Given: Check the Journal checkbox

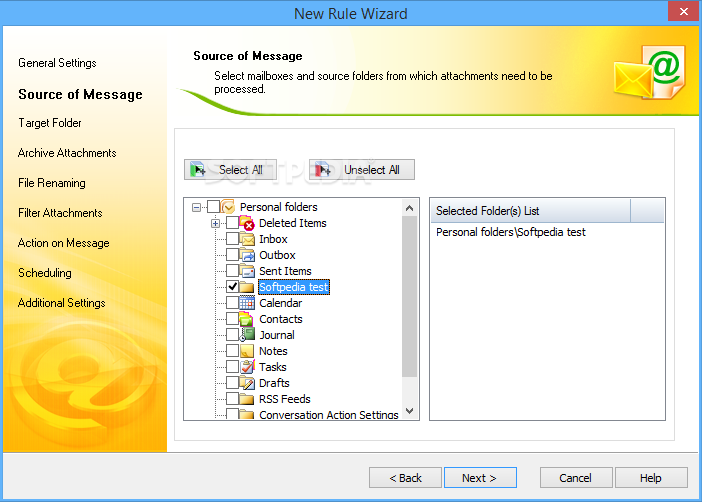Looking at the screenshot, I should pyautogui.click(x=232, y=335).
